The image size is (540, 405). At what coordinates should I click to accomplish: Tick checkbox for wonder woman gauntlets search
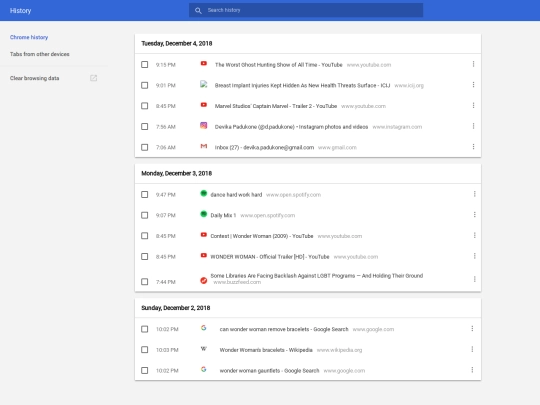click(x=145, y=371)
